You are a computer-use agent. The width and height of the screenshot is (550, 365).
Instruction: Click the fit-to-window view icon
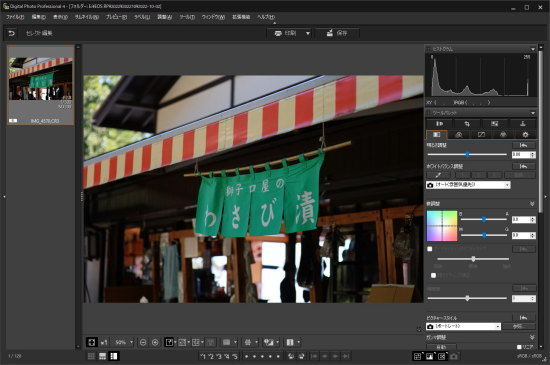click(92, 342)
